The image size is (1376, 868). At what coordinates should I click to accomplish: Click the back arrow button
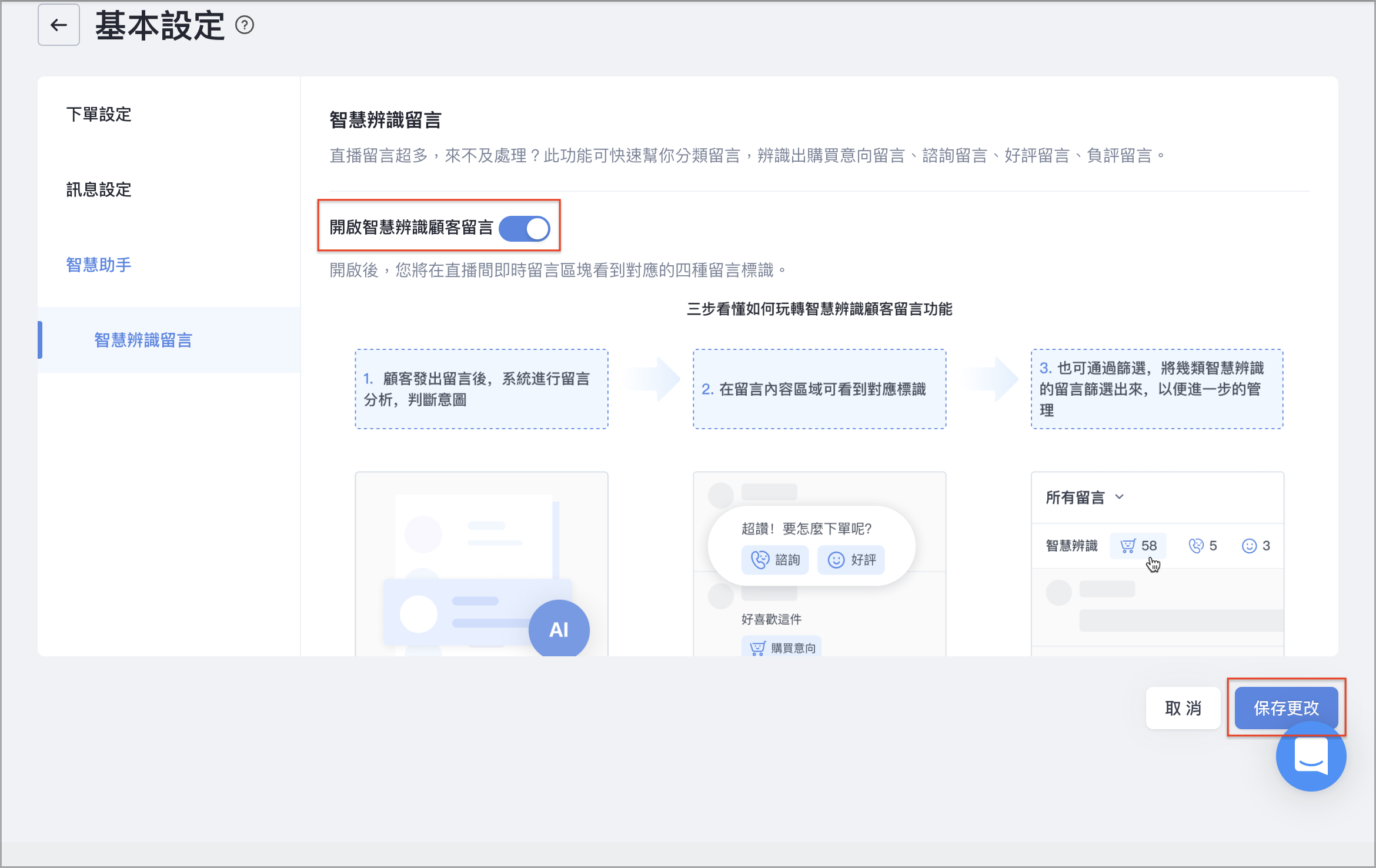pyautogui.click(x=59, y=25)
